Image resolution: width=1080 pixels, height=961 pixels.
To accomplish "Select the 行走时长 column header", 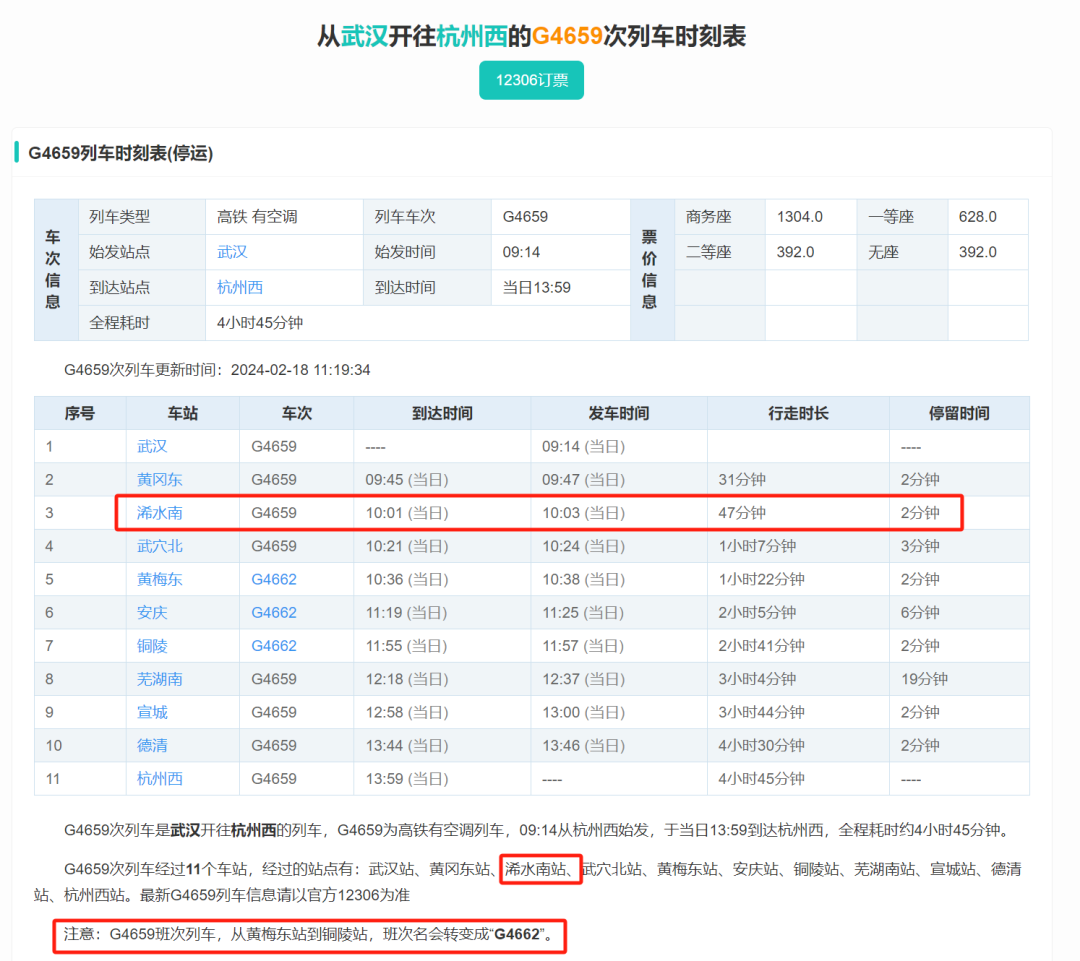I will [798, 413].
